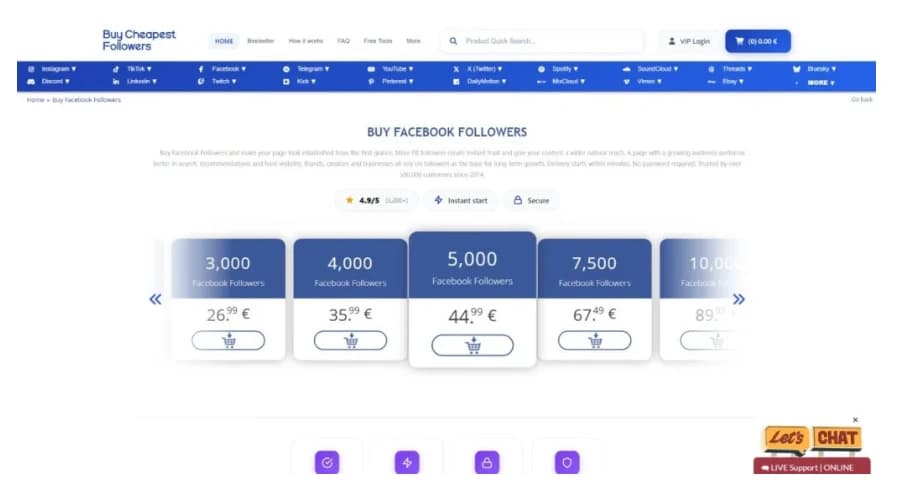Add 7,500 followers package to cart
Screen dimensions: 906x497
click(x=594, y=340)
